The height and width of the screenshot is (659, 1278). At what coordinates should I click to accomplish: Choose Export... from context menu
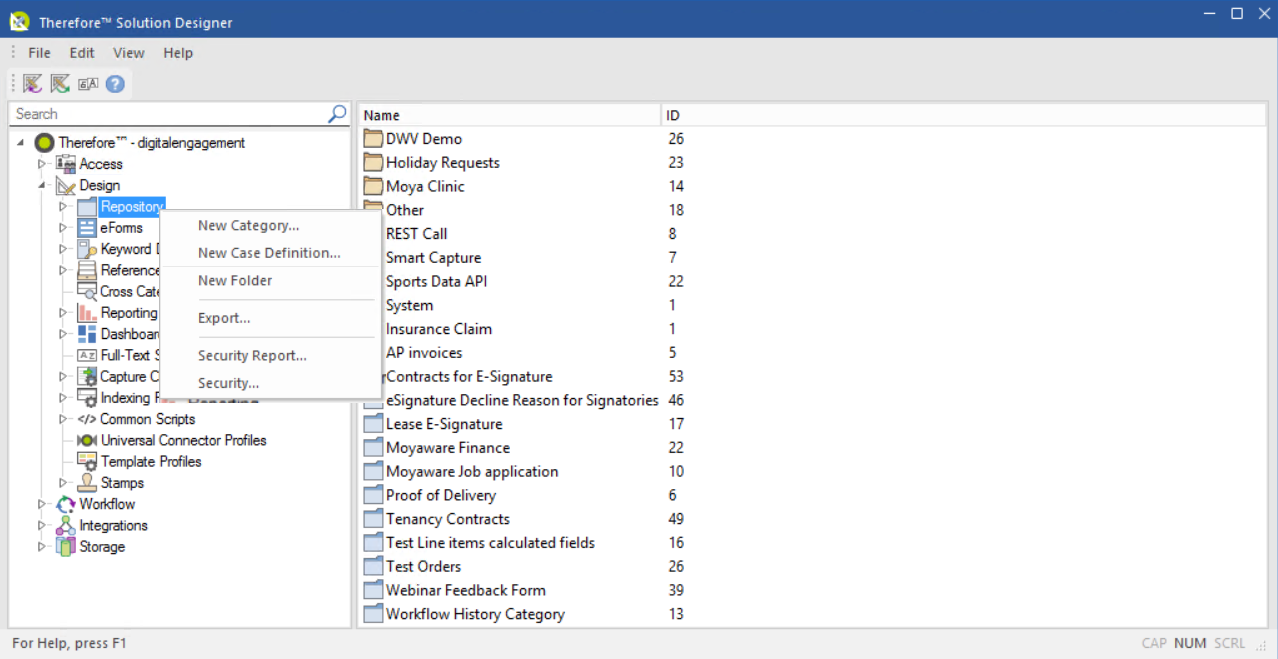pyautogui.click(x=224, y=318)
